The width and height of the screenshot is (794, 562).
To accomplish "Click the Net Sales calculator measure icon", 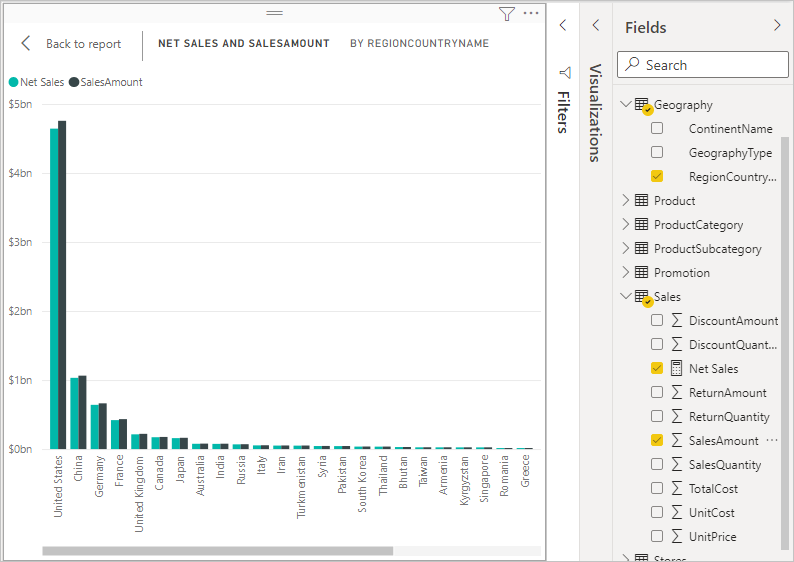I will (677, 369).
